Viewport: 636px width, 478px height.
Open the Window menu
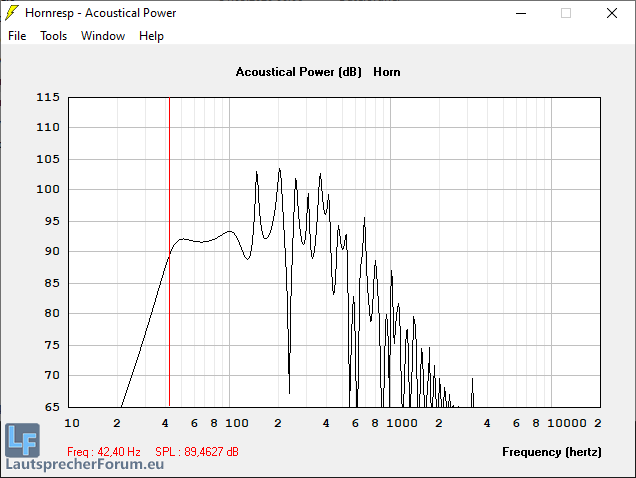(x=103, y=36)
